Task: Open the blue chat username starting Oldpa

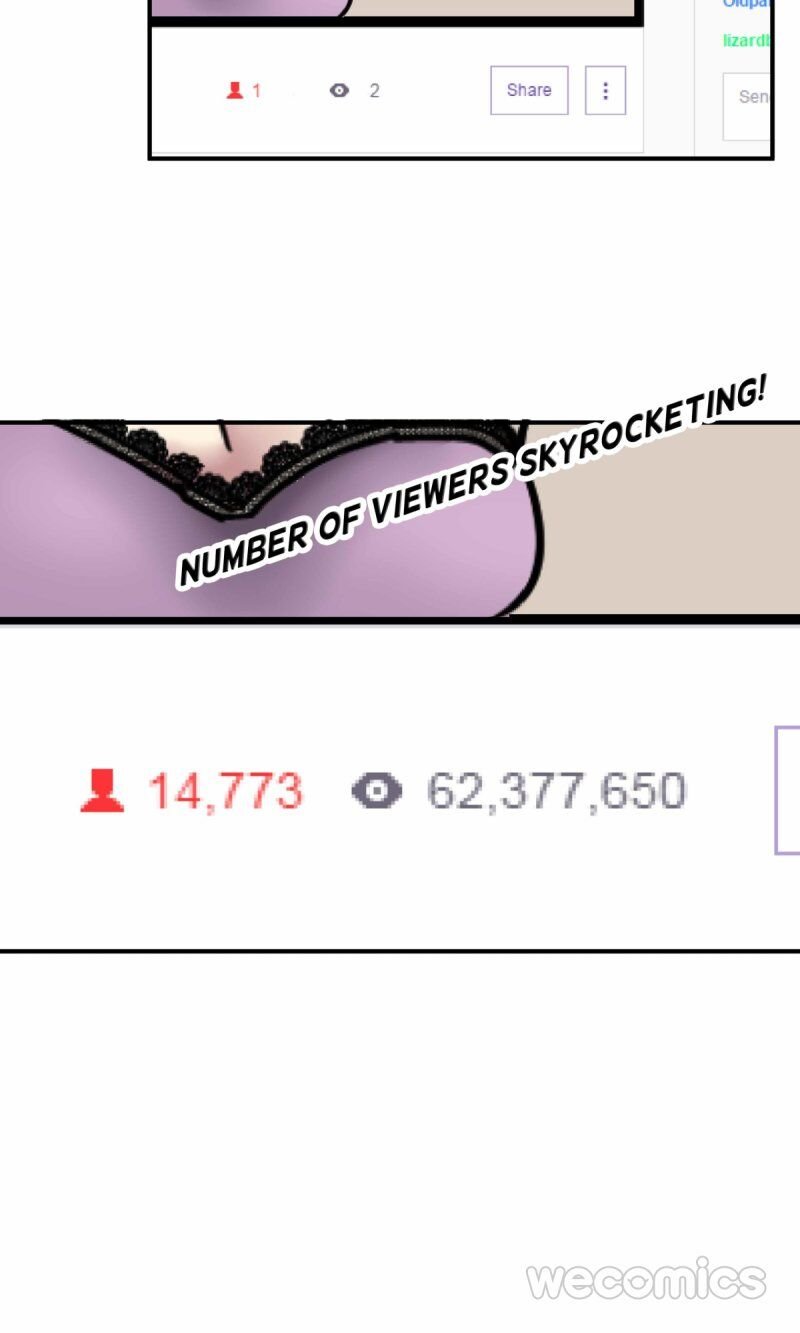Action: click(746, 4)
